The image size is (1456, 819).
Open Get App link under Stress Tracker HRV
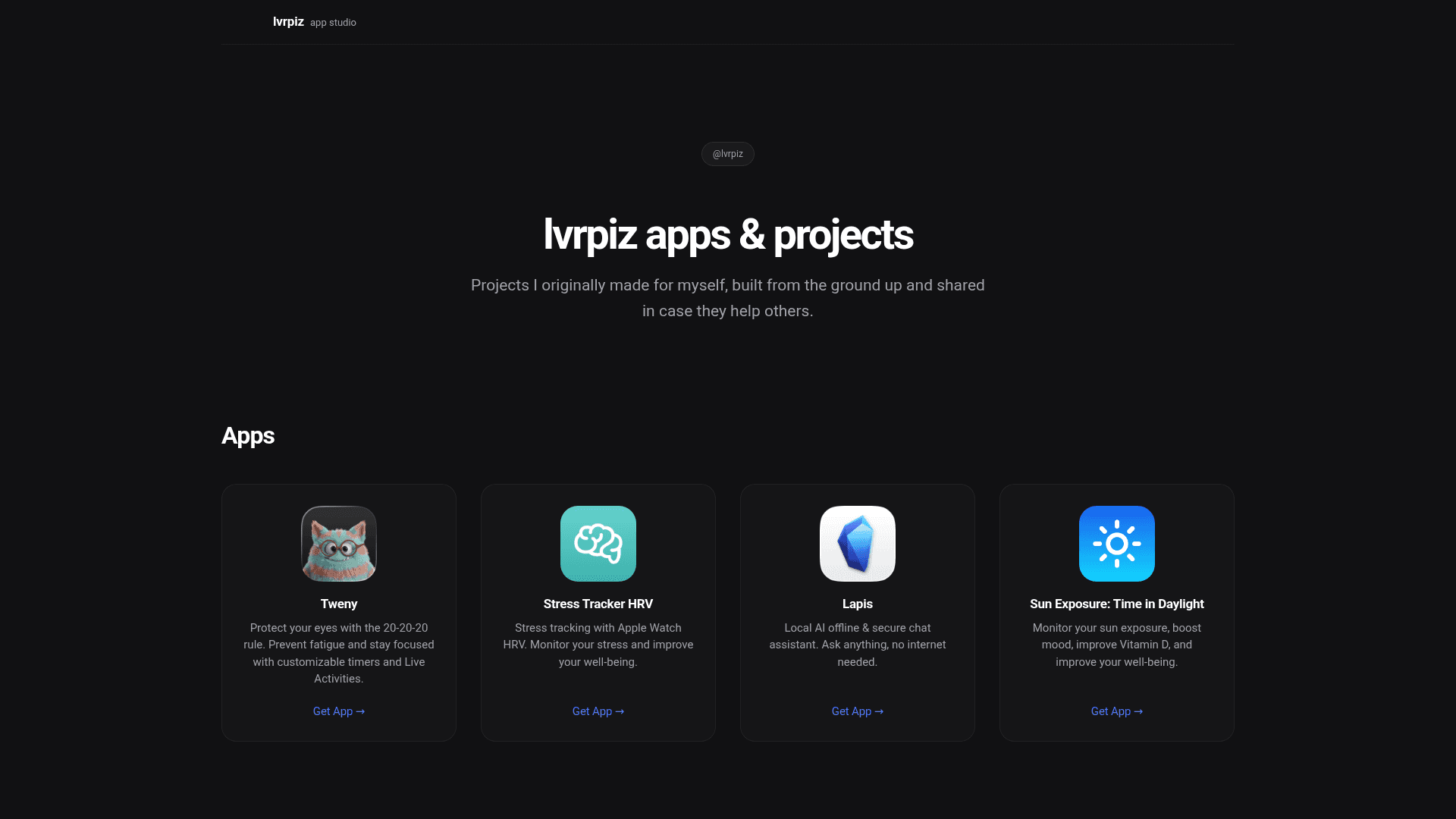coord(598,711)
